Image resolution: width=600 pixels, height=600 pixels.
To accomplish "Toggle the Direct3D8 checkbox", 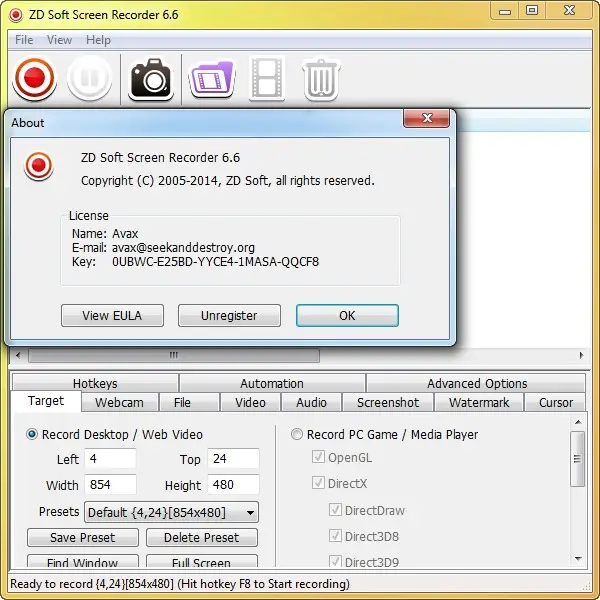I will pos(335,536).
